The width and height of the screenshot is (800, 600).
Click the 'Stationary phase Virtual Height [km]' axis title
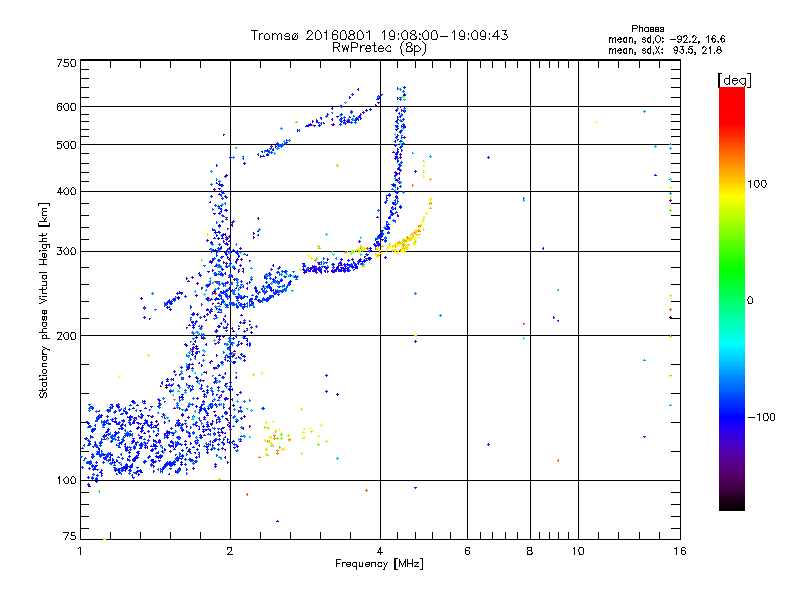click(x=43, y=300)
